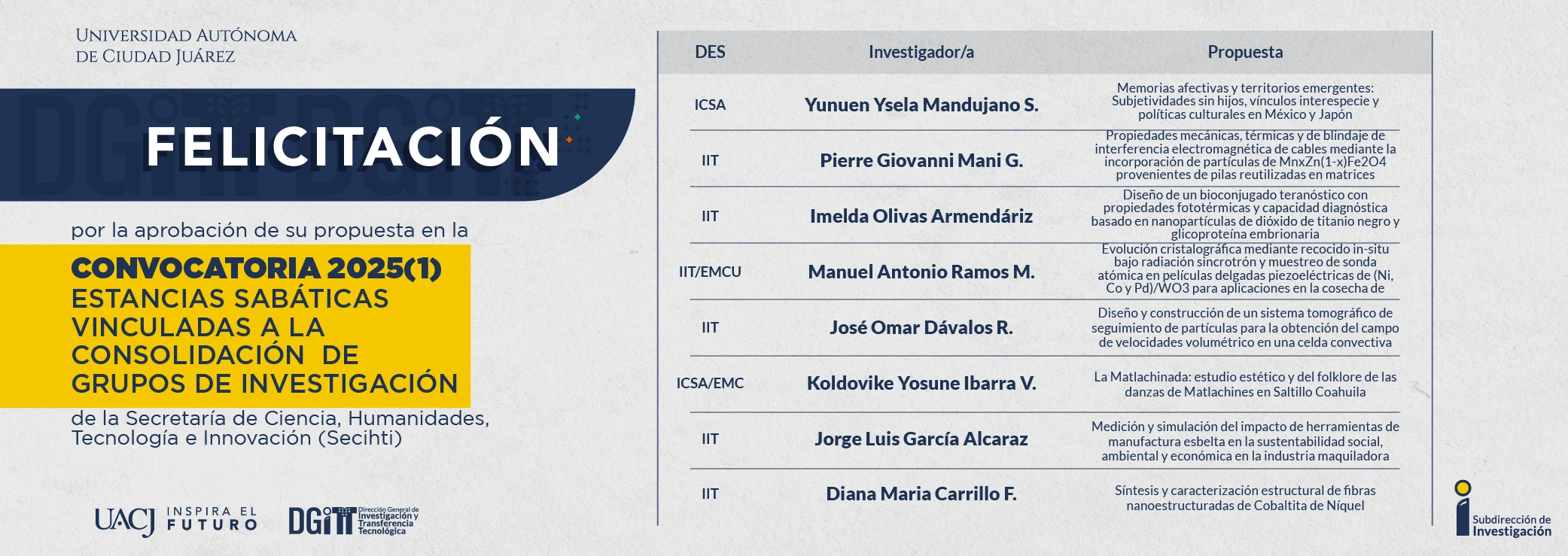Click researcher Yunuen Ysela Mandujano S.
This screenshot has width=1568, height=556.
click(921, 105)
